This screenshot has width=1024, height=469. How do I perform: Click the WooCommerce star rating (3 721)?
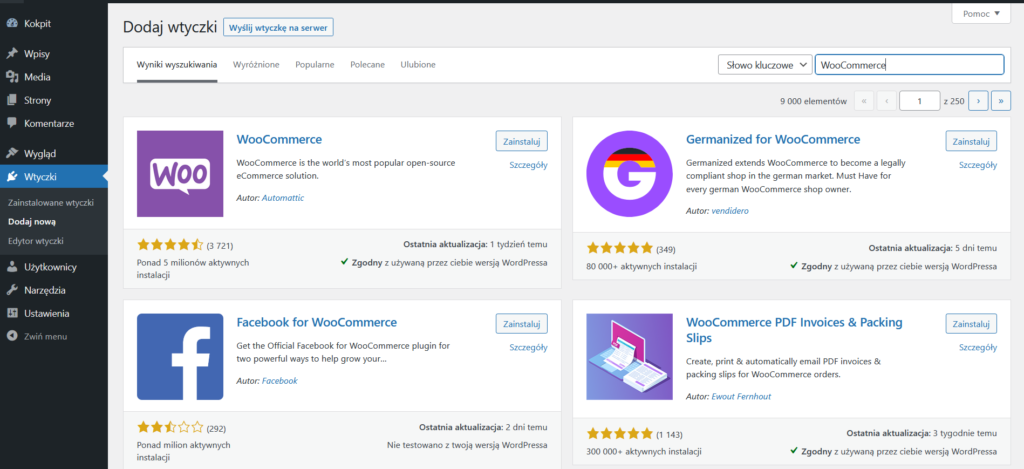170,245
